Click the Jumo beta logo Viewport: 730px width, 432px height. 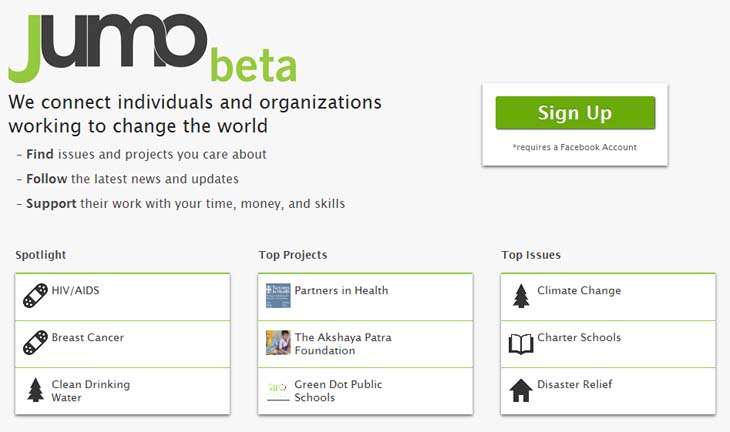click(153, 48)
